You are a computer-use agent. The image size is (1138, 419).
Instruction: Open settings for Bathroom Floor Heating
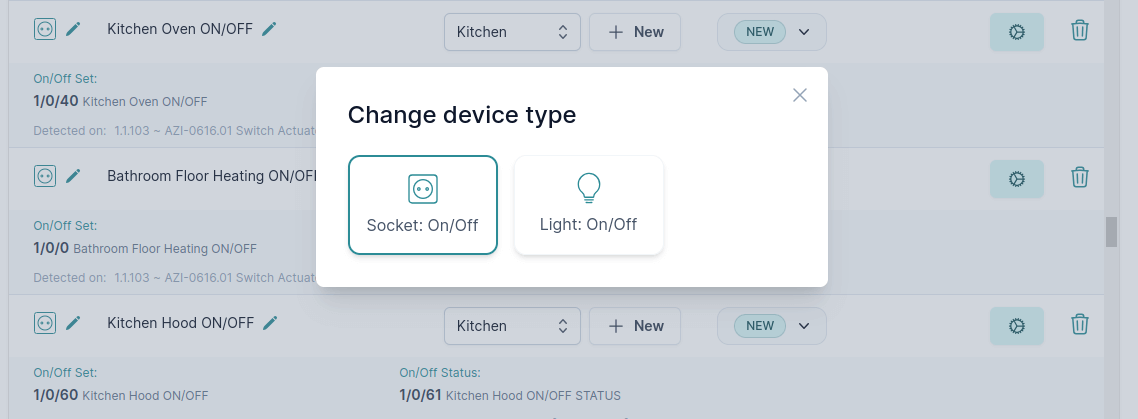click(1016, 179)
